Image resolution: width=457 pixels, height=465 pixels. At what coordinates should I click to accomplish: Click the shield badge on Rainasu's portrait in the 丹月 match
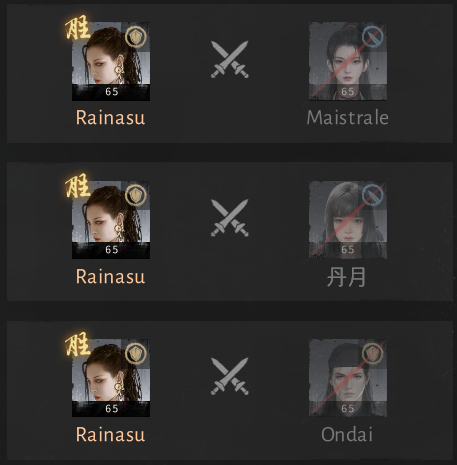point(136,195)
